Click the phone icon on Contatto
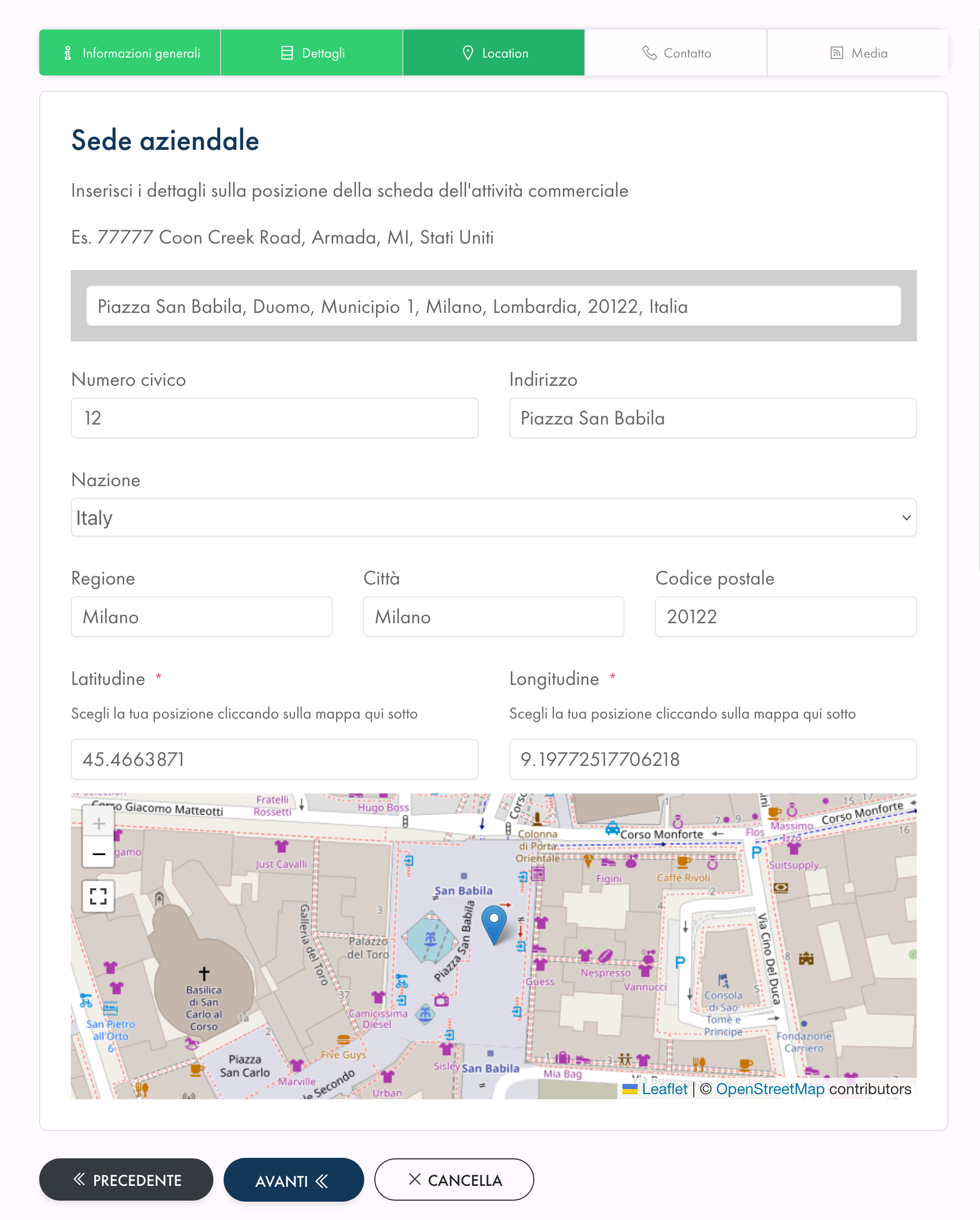Image resolution: width=980 pixels, height=1220 pixels. point(649,53)
